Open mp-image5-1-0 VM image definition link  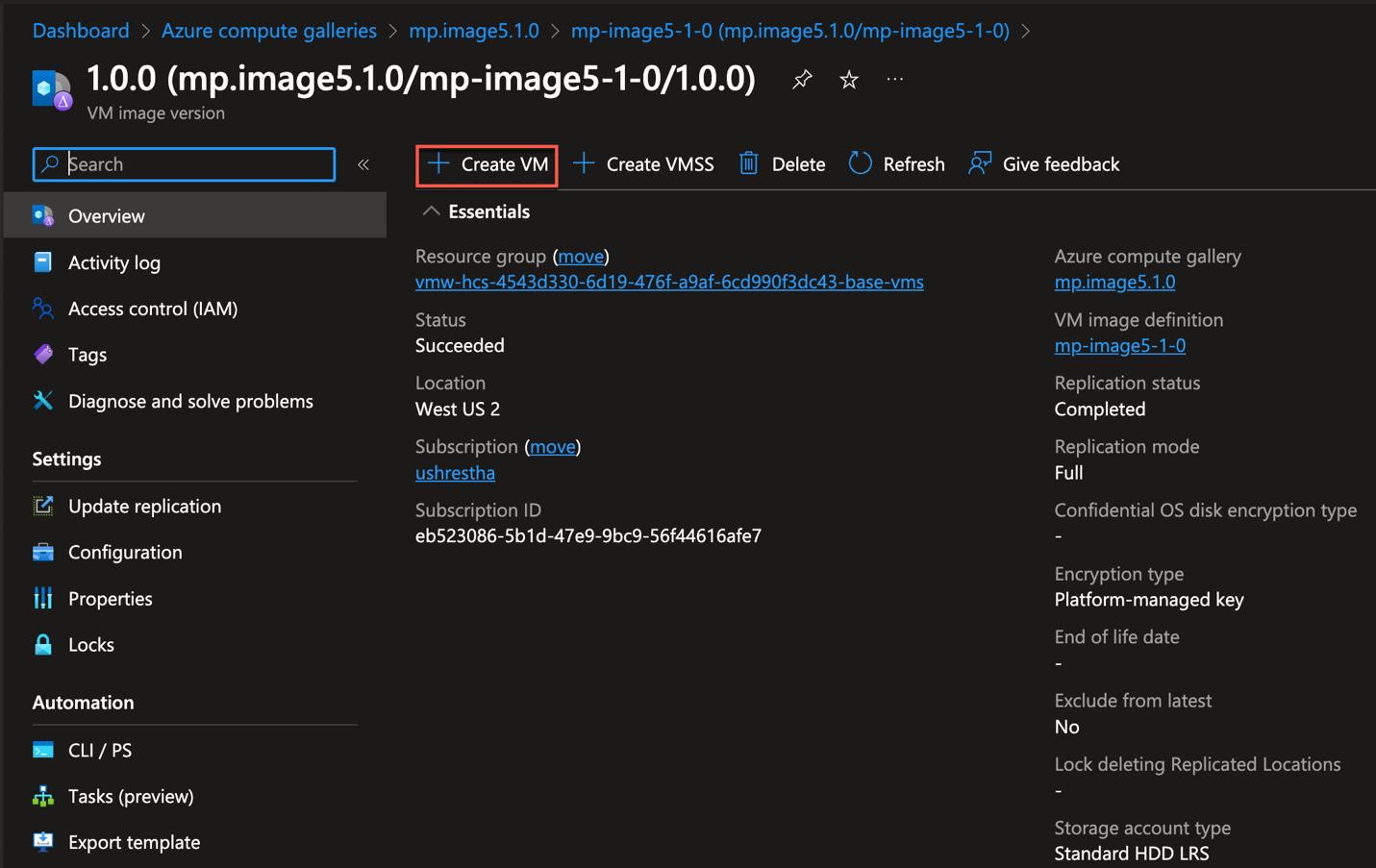coord(1120,345)
